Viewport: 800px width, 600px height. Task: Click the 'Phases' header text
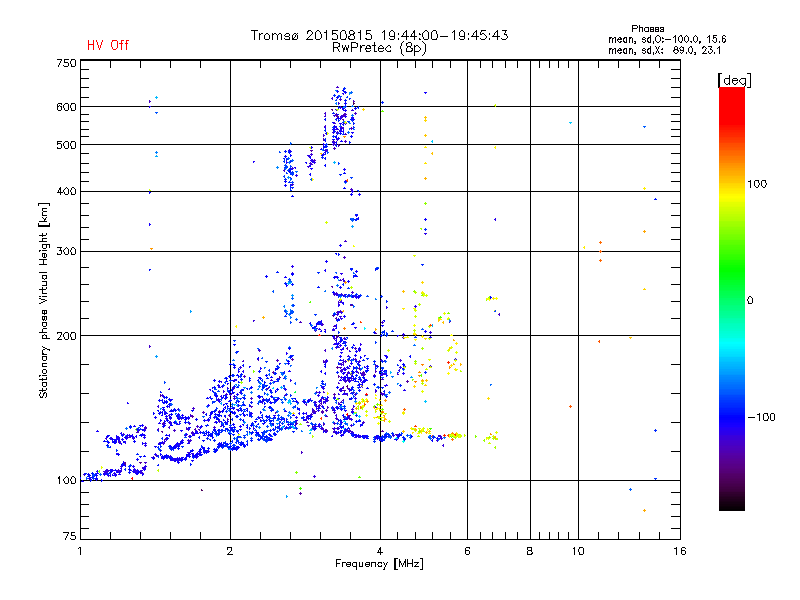point(647,29)
